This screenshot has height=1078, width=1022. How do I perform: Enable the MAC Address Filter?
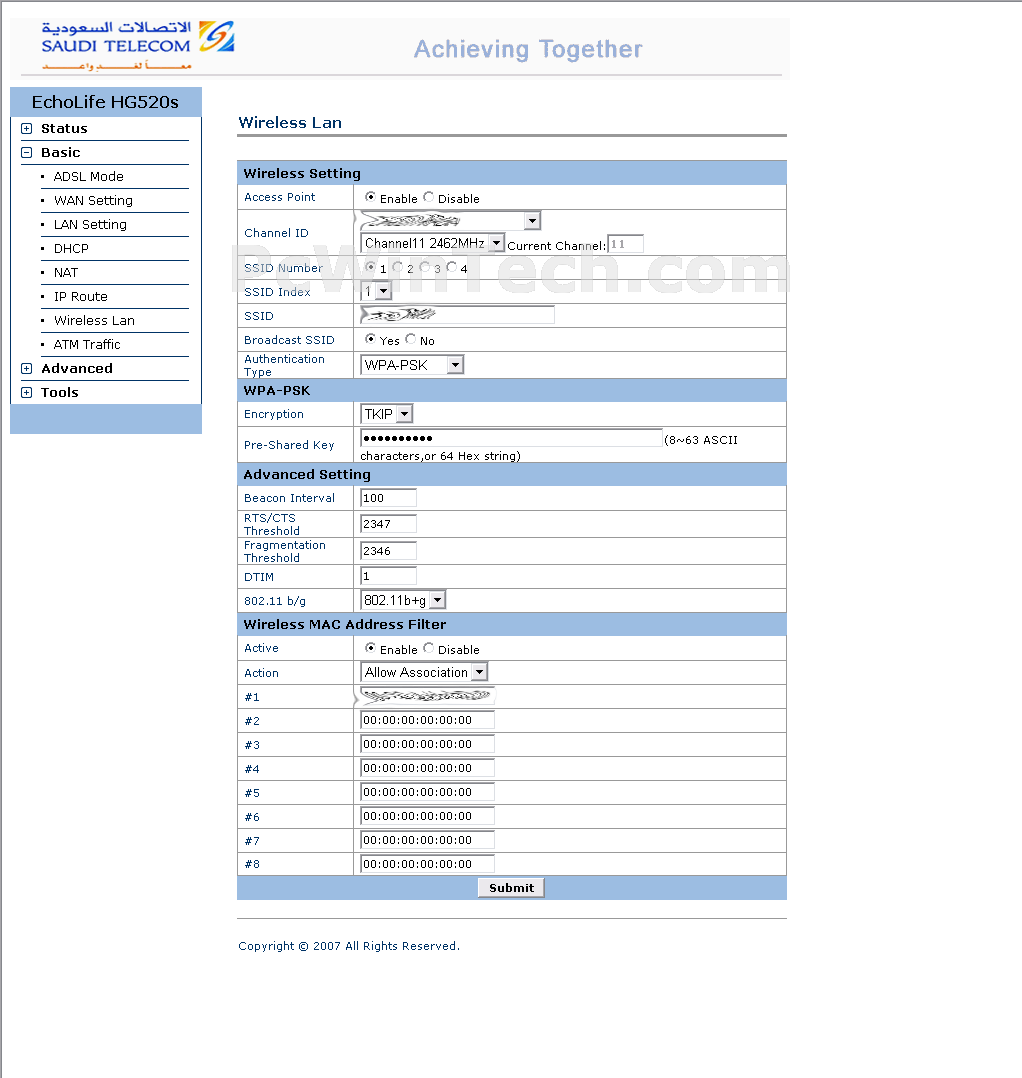pos(370,648)
